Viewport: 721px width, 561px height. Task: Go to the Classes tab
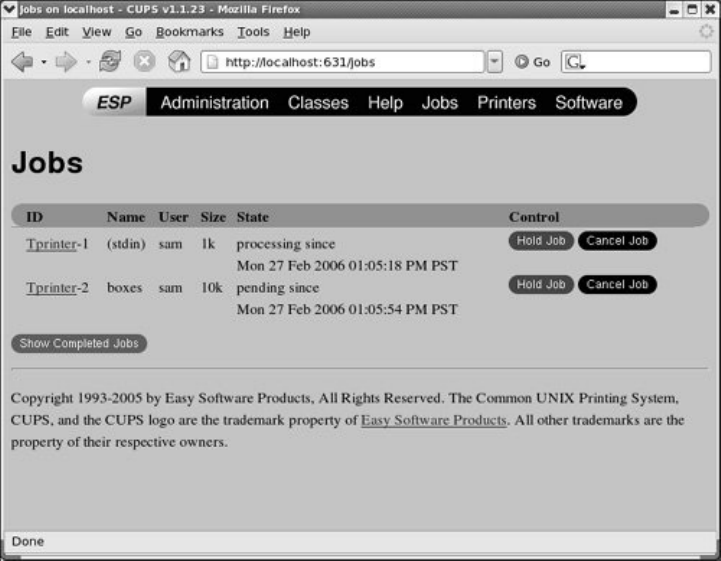318,103
